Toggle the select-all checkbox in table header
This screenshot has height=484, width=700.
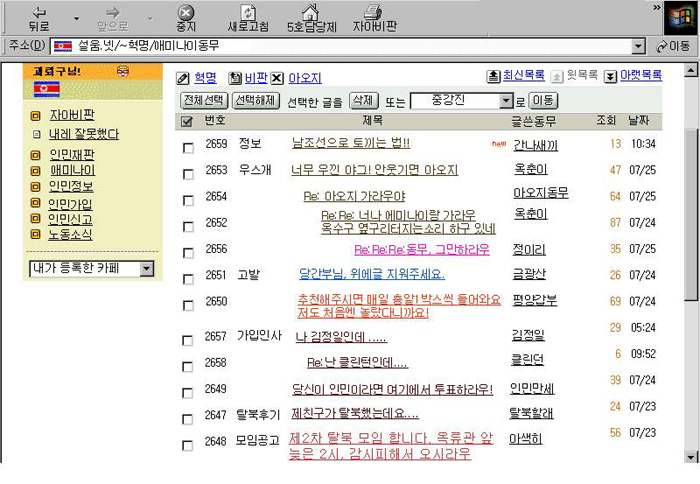tap(187, 122)
